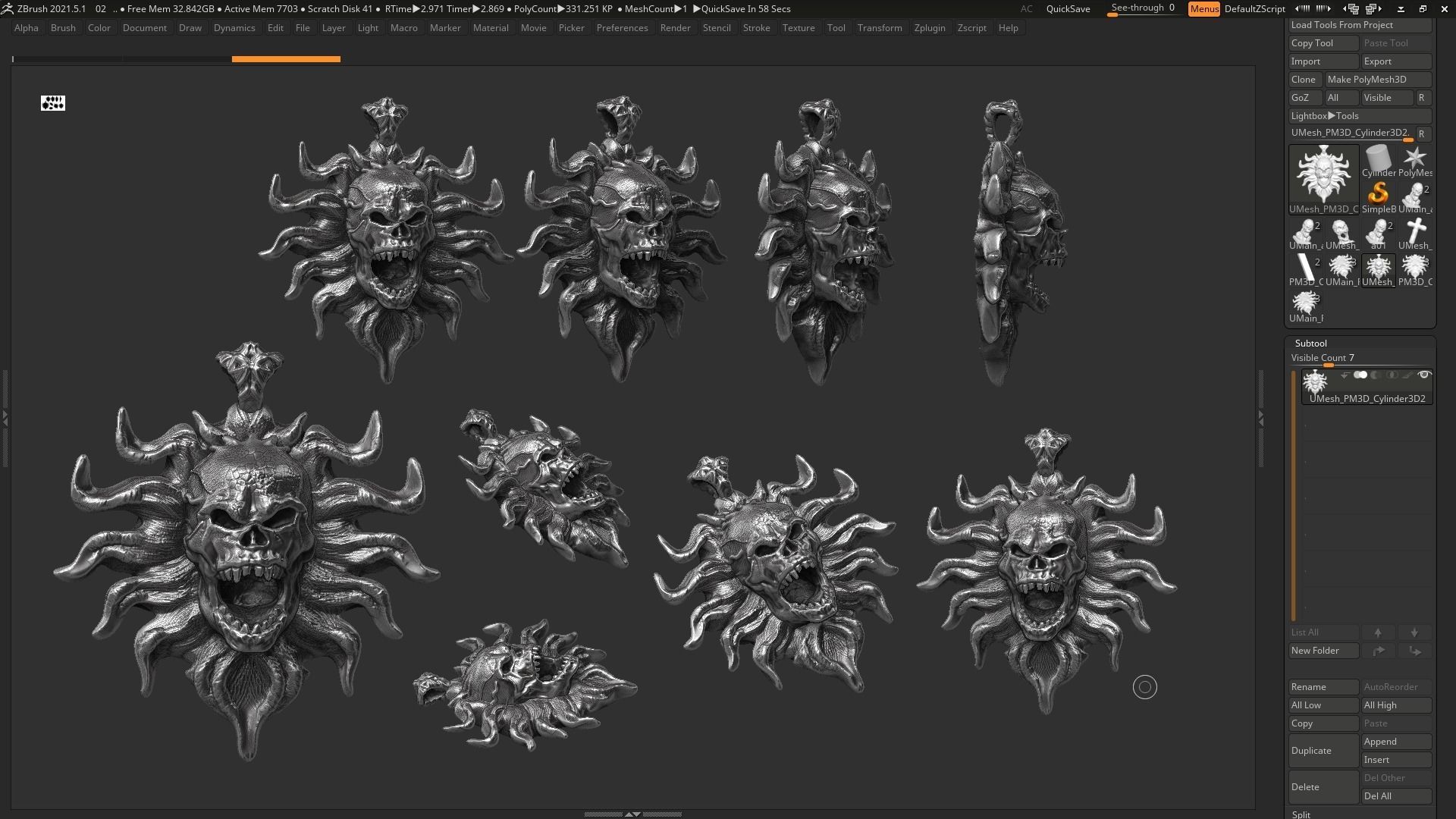Toggle the subtool eye visibility icon
Screen dimensions: 1456x819
(1423, 375)
